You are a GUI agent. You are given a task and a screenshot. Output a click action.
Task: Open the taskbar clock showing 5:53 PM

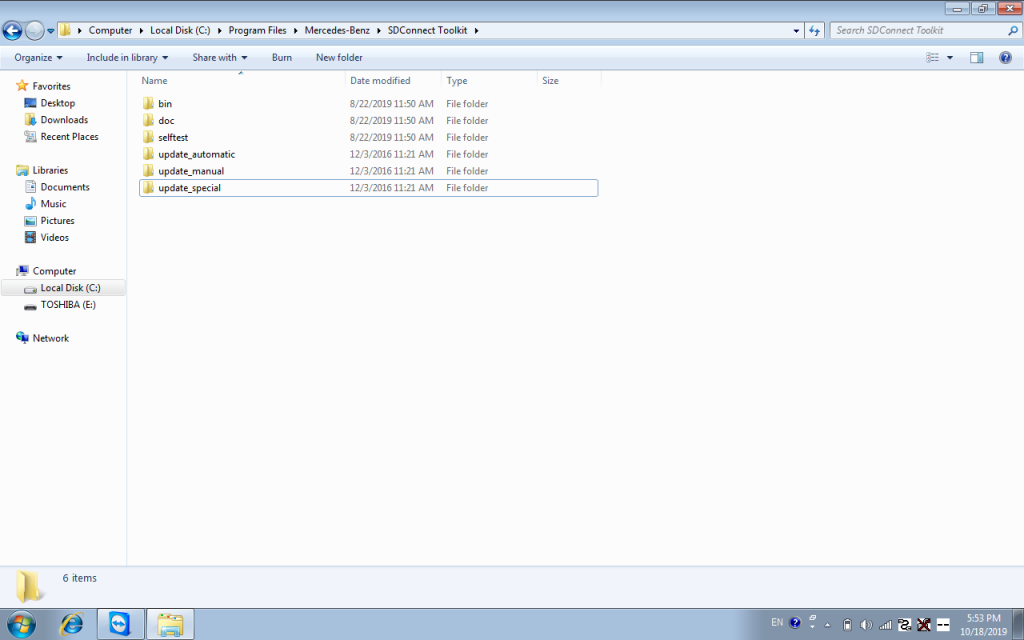984,624
